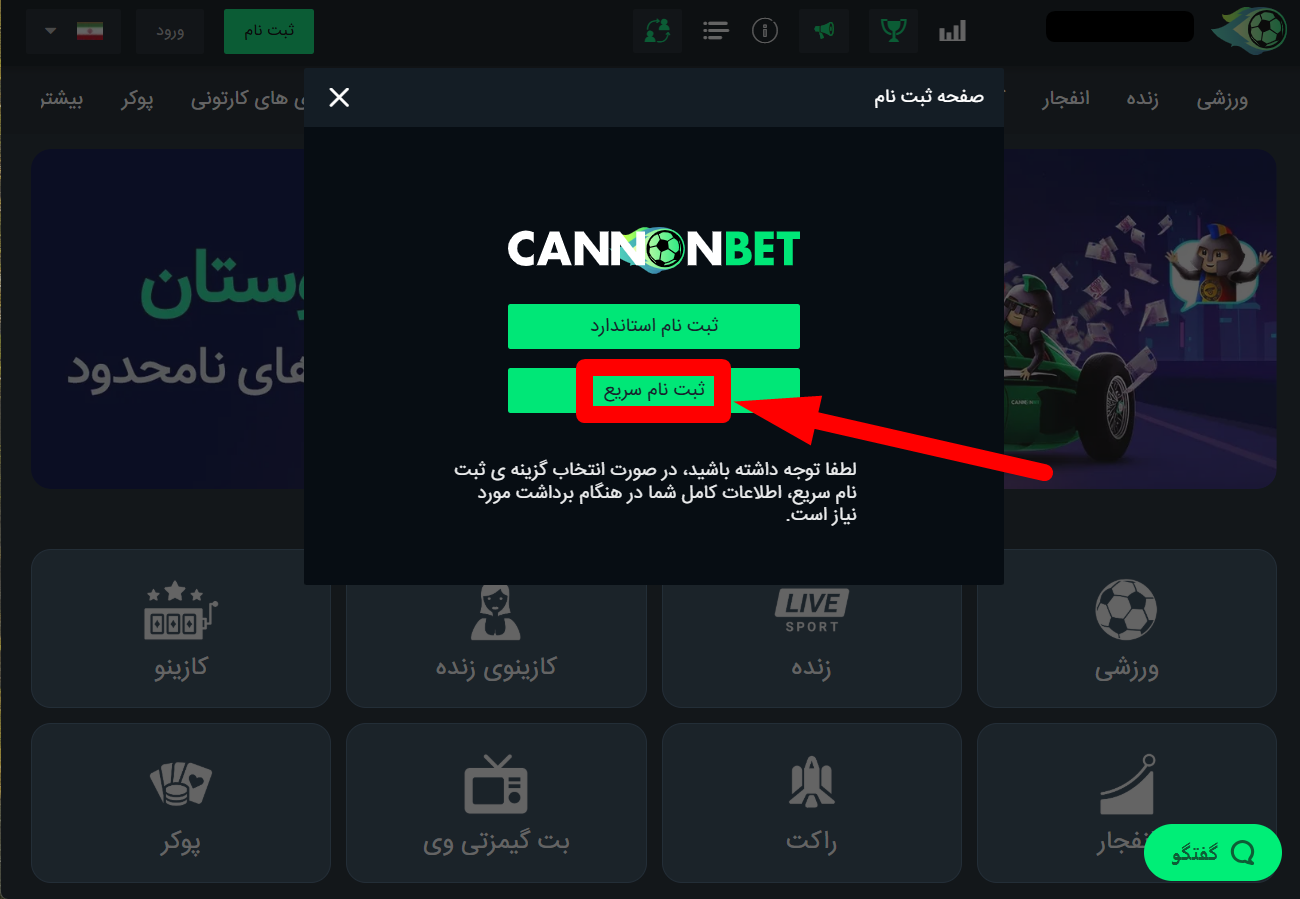Click the trophy icon in top bar
Viewport: 1300px width, 899px height.
tap(893, 31)
